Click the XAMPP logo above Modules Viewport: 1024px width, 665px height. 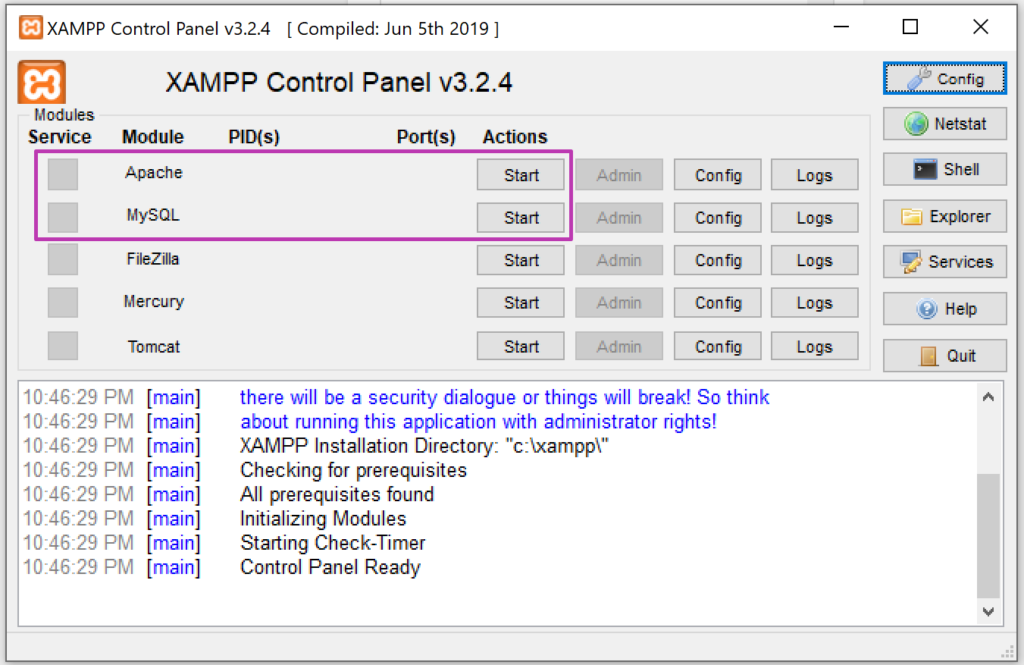tap(41, 81)
